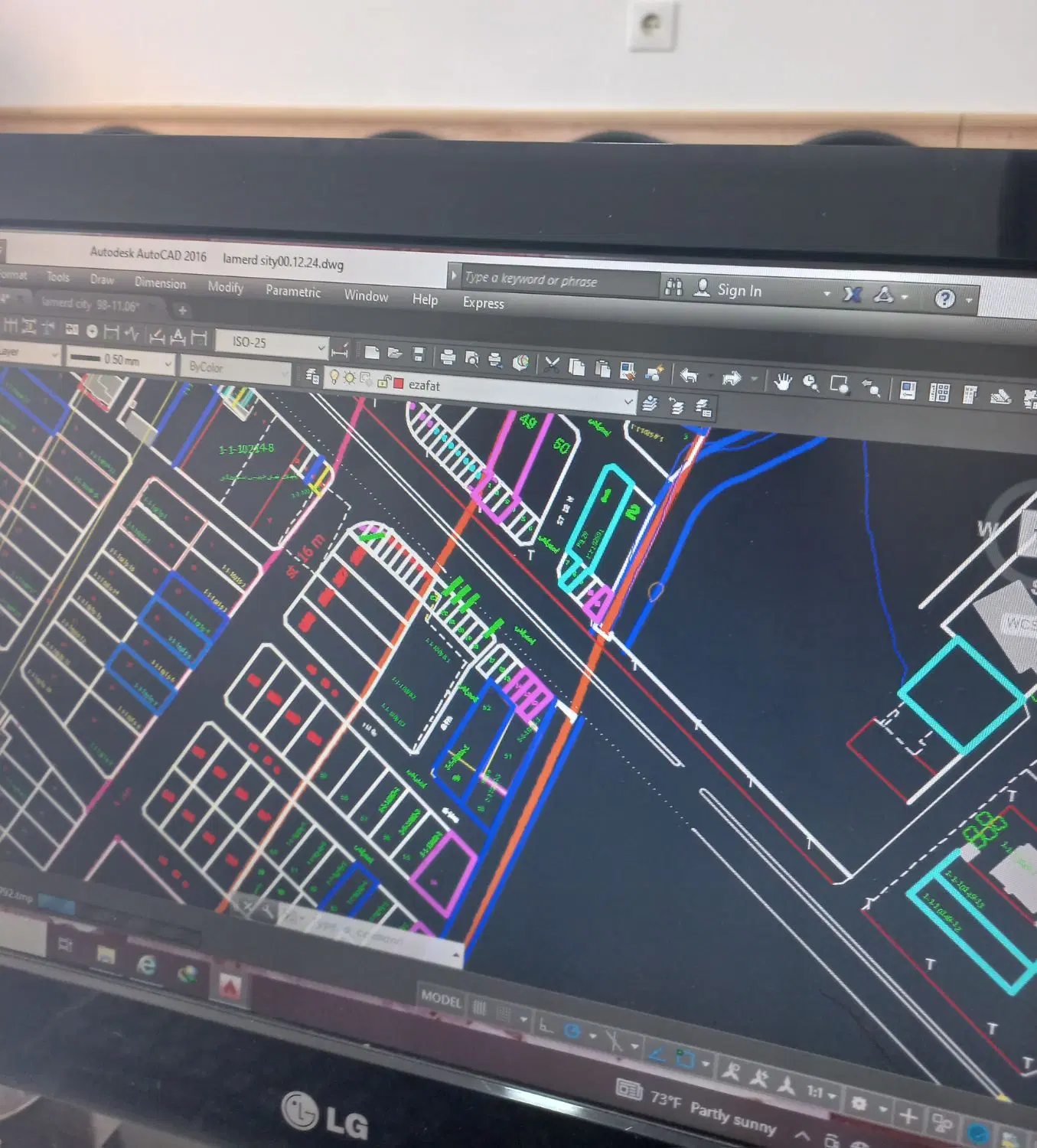
Task: Click Make Object's Layer Current icon
Action: tap(650, 403)
